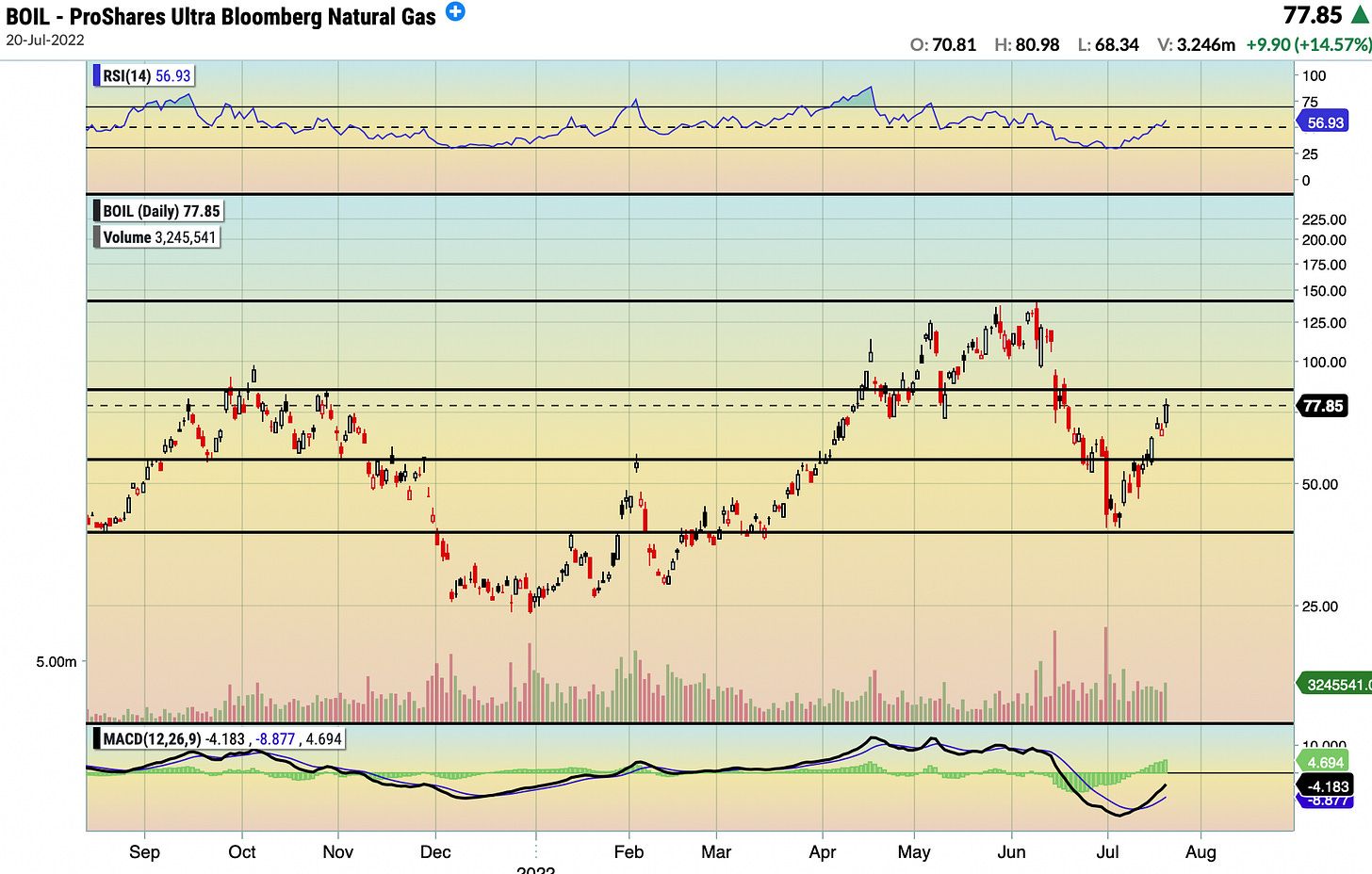Click the RSI(14) 56.93 indicator label
Image resolution: width=1372 pixels, height=874 pixels.
144,76
